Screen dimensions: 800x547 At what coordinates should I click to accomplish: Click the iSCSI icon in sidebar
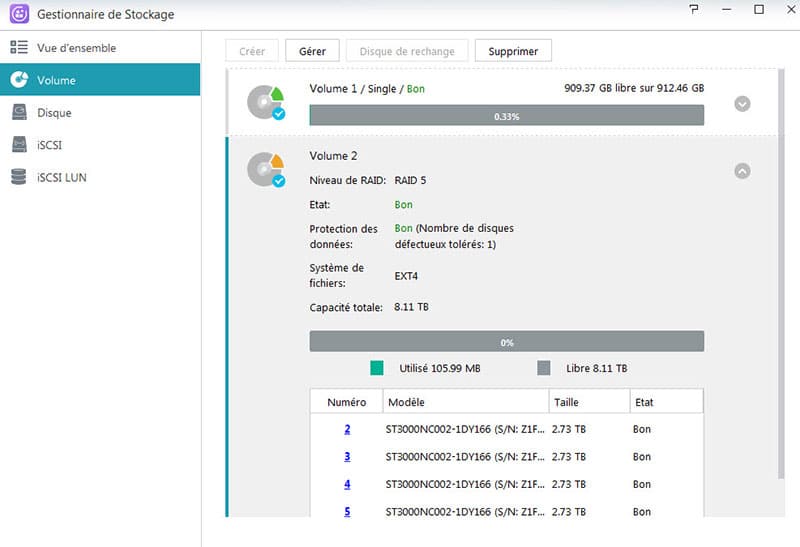[x=18, y=145]
